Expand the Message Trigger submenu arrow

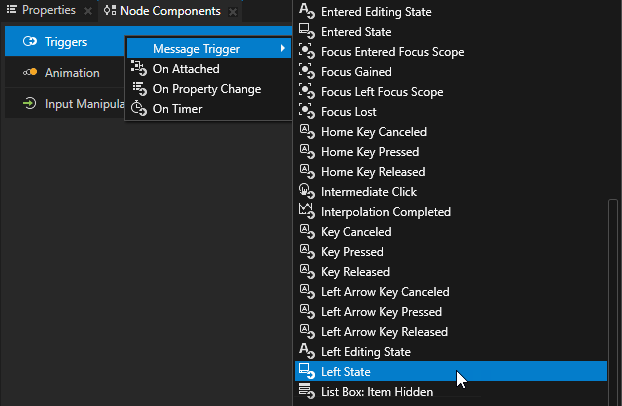coord(283,49)
